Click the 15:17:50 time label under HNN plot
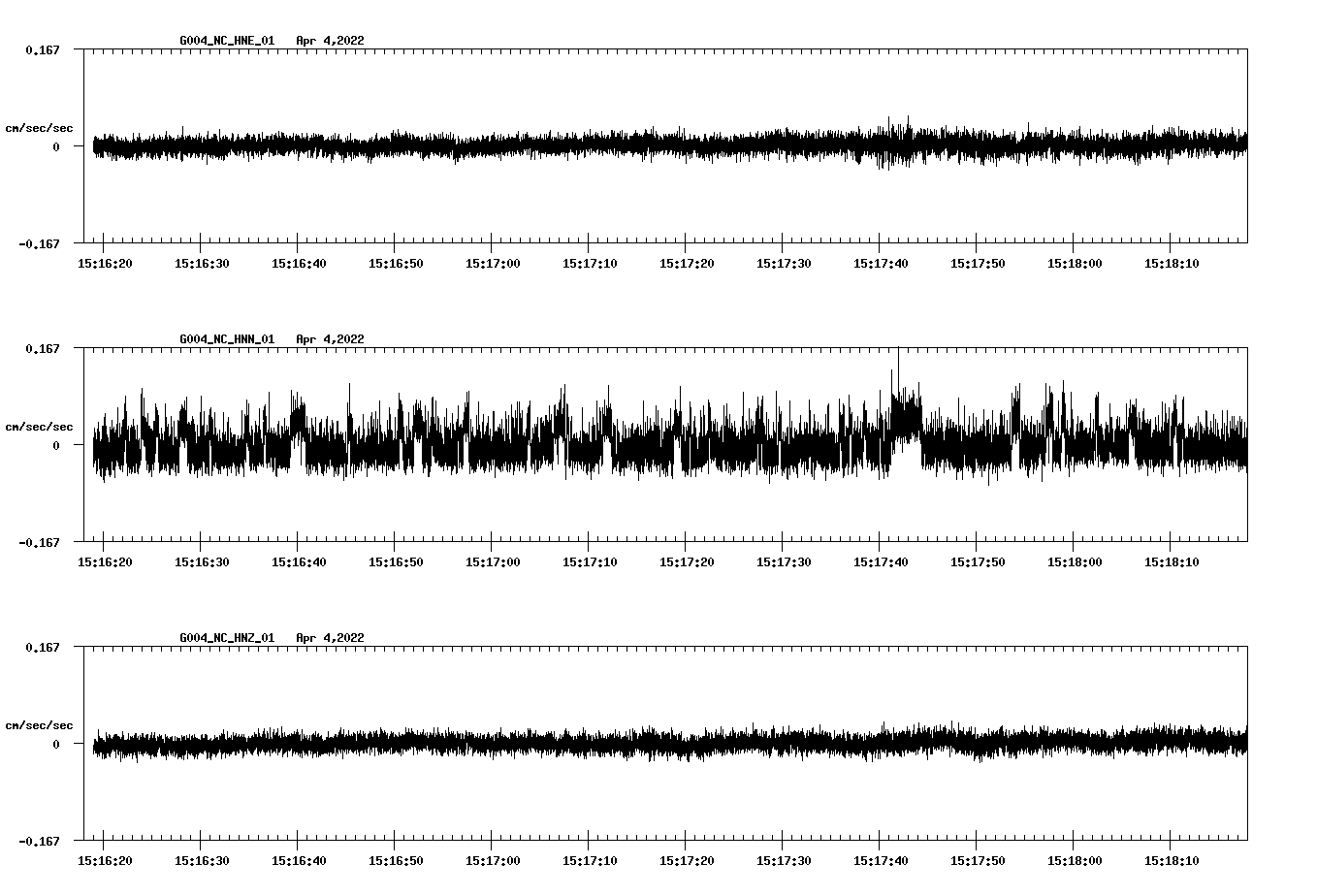The image size is (1317, 896). tap(978, 562)
